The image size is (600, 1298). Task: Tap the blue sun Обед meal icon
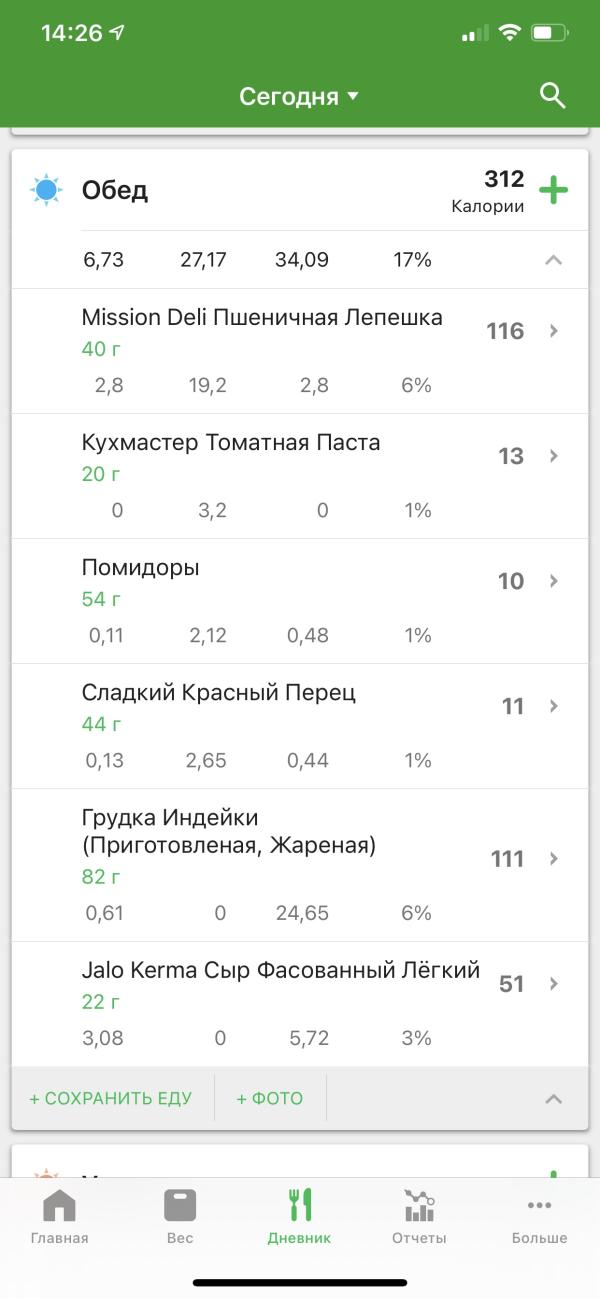[46, 190]
